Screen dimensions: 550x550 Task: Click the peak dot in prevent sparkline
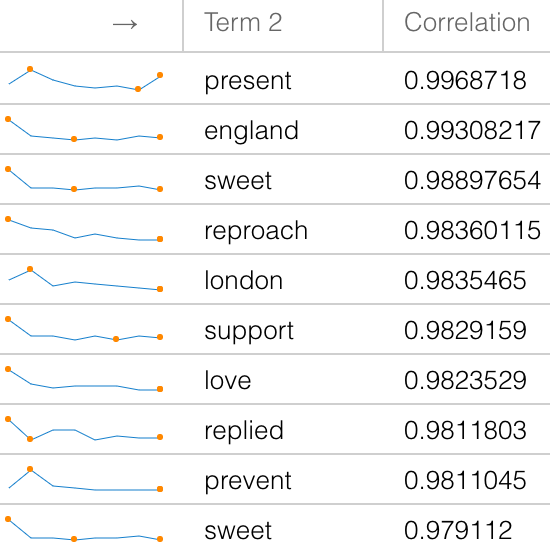pos(30,469)
